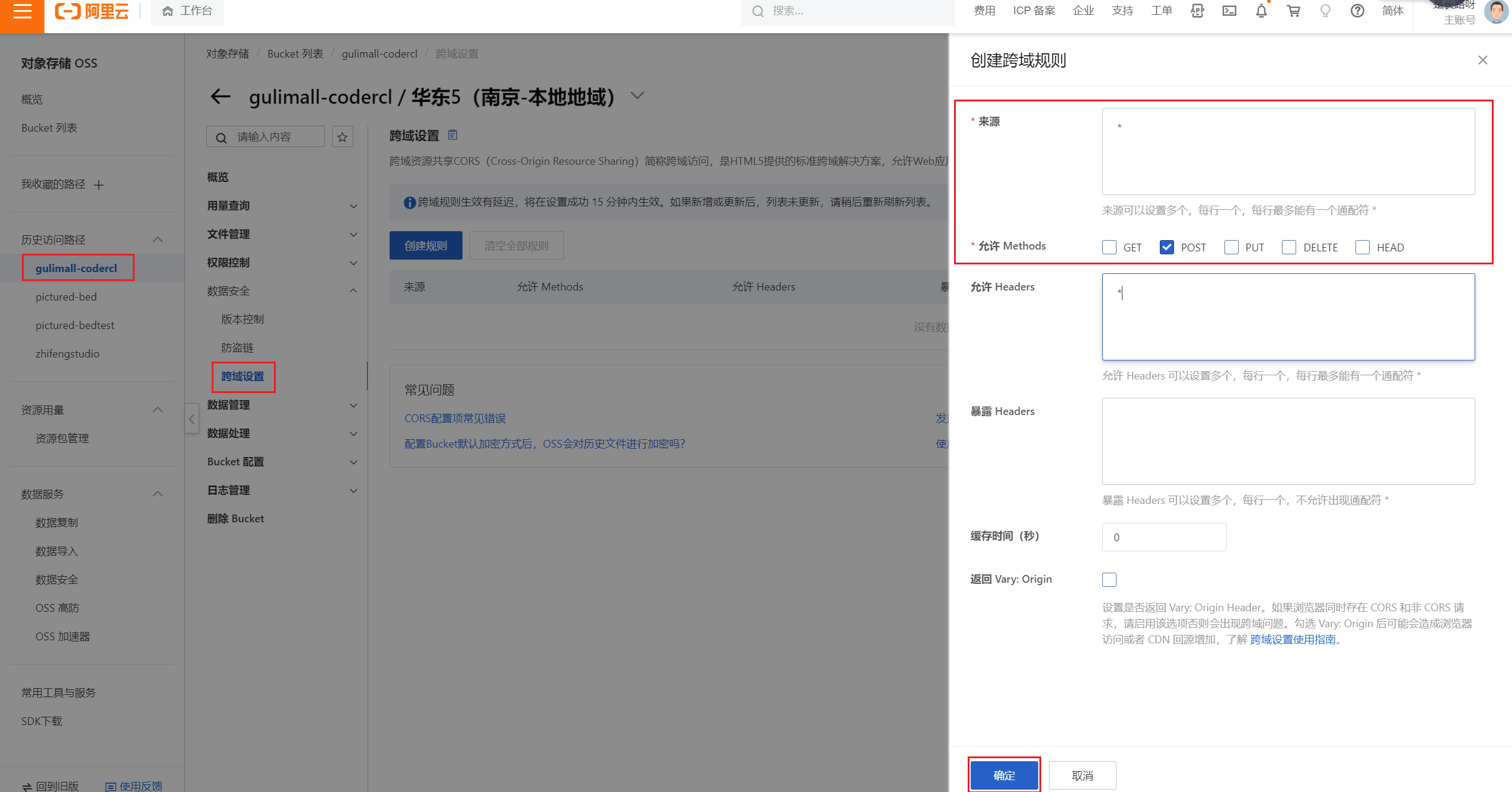Open the bucket region dropdown chevron
Screen dimensions: 1512x792
point(637,95)
